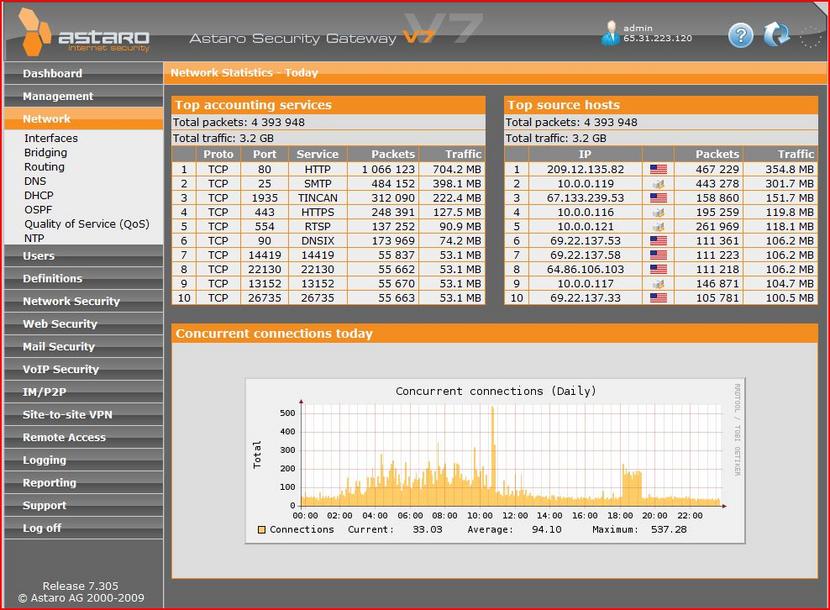Click the US flag for host 64.86.106.103
The width and height of the screenshot is (830, 610).
click(658, 270)
